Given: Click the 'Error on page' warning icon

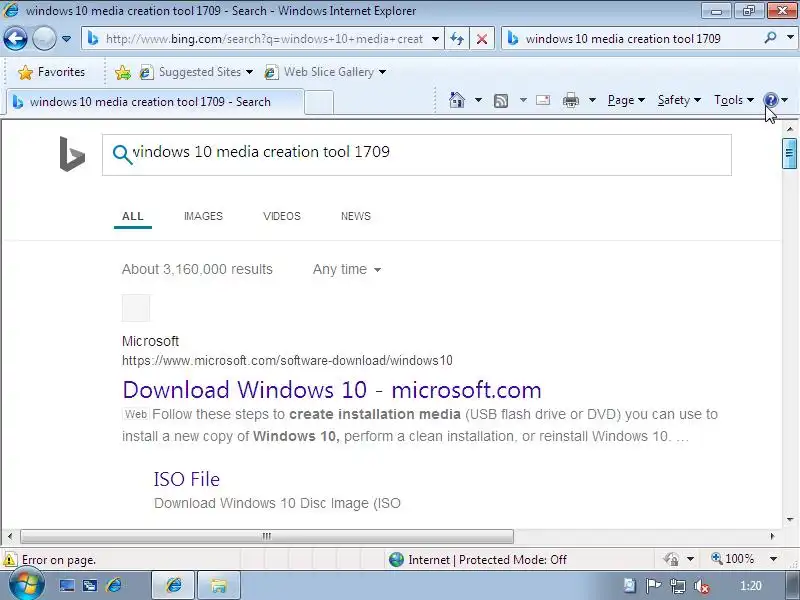Looking at the screenshot, I should (x=9, y=560).
